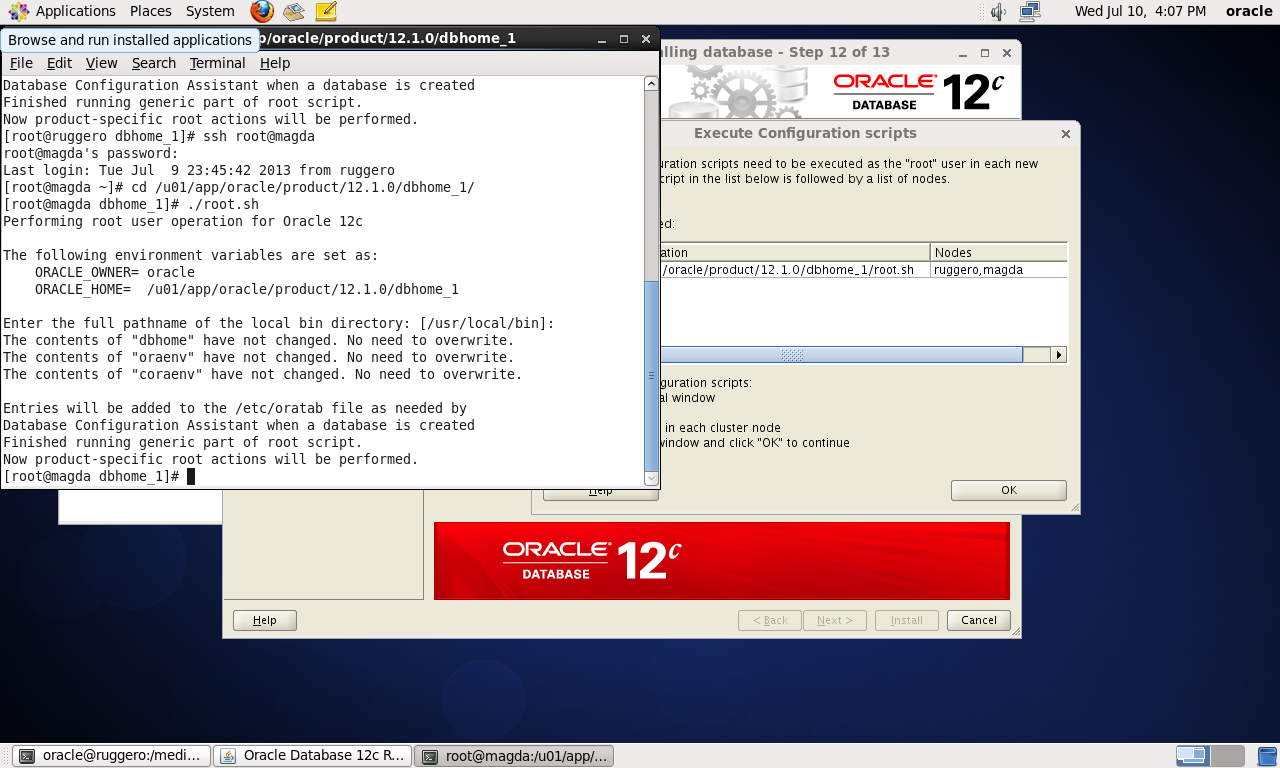Open the Places menu in top panel
The image size is (1280, 768).
coord(150,11)
